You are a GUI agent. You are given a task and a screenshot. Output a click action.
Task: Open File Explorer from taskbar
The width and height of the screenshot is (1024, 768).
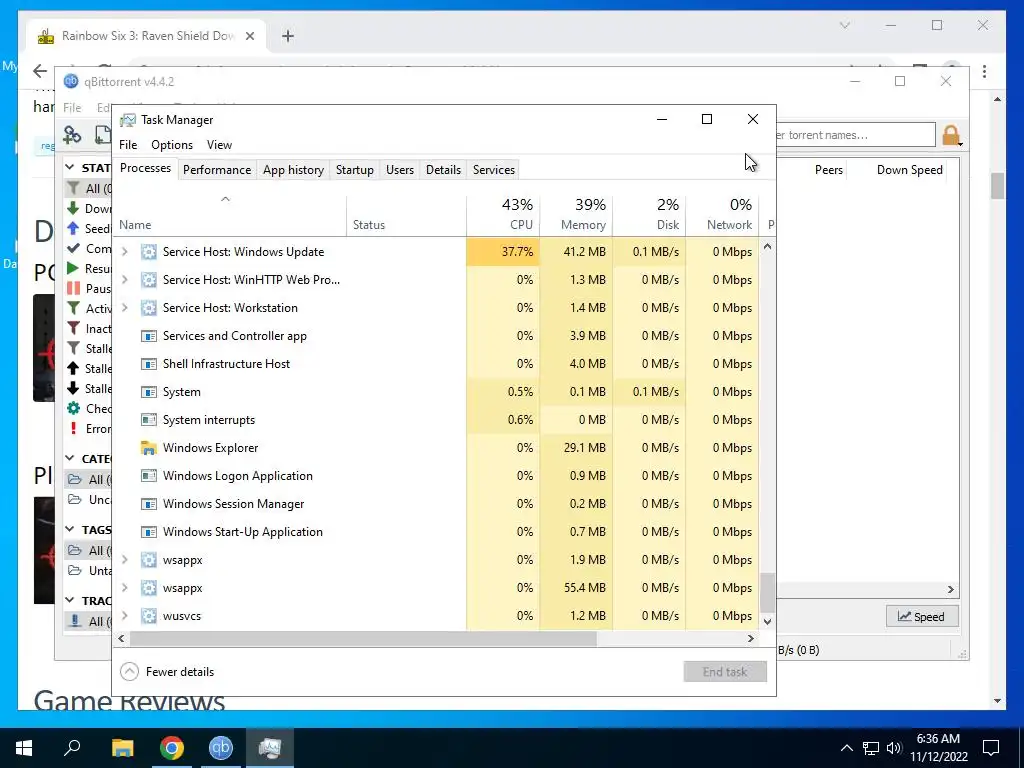[122, 748]
